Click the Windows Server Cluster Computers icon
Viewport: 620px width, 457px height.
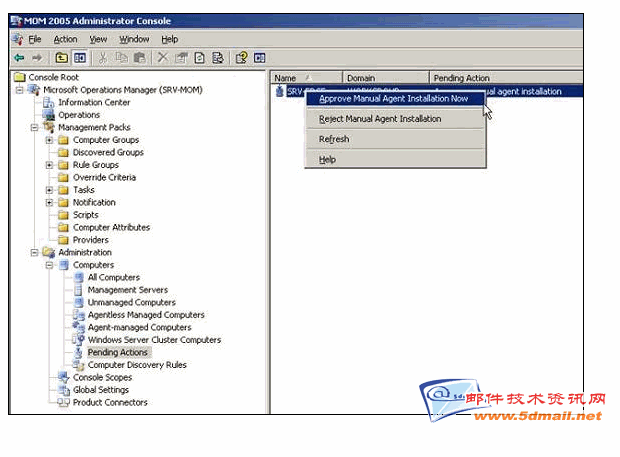click(78, 340)
